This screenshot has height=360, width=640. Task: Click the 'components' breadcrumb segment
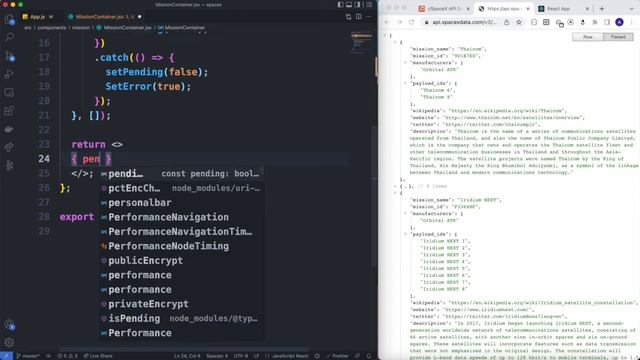coord(52,28)
